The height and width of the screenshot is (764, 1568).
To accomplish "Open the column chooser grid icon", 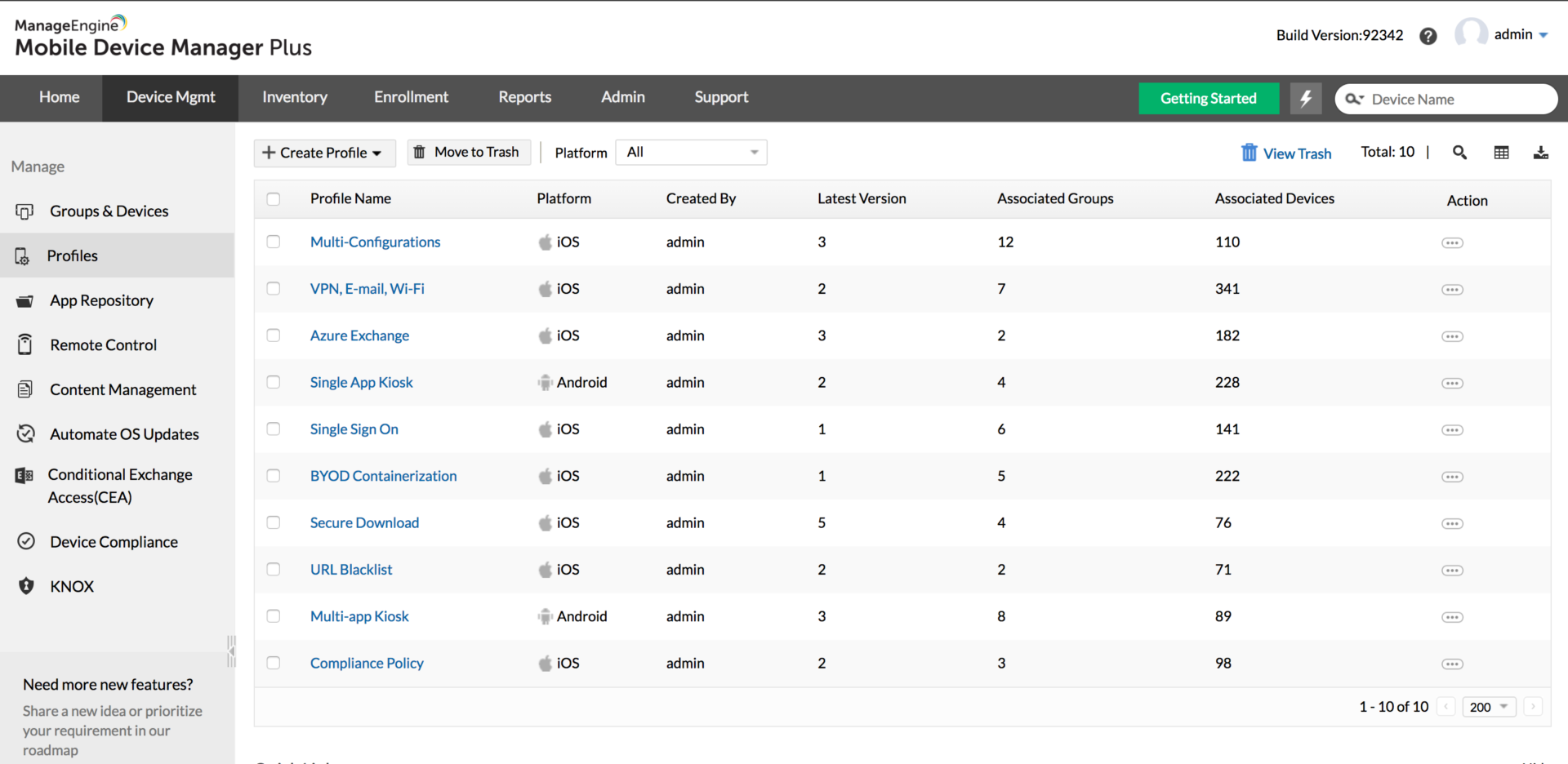I will [x=1501, y=153].
